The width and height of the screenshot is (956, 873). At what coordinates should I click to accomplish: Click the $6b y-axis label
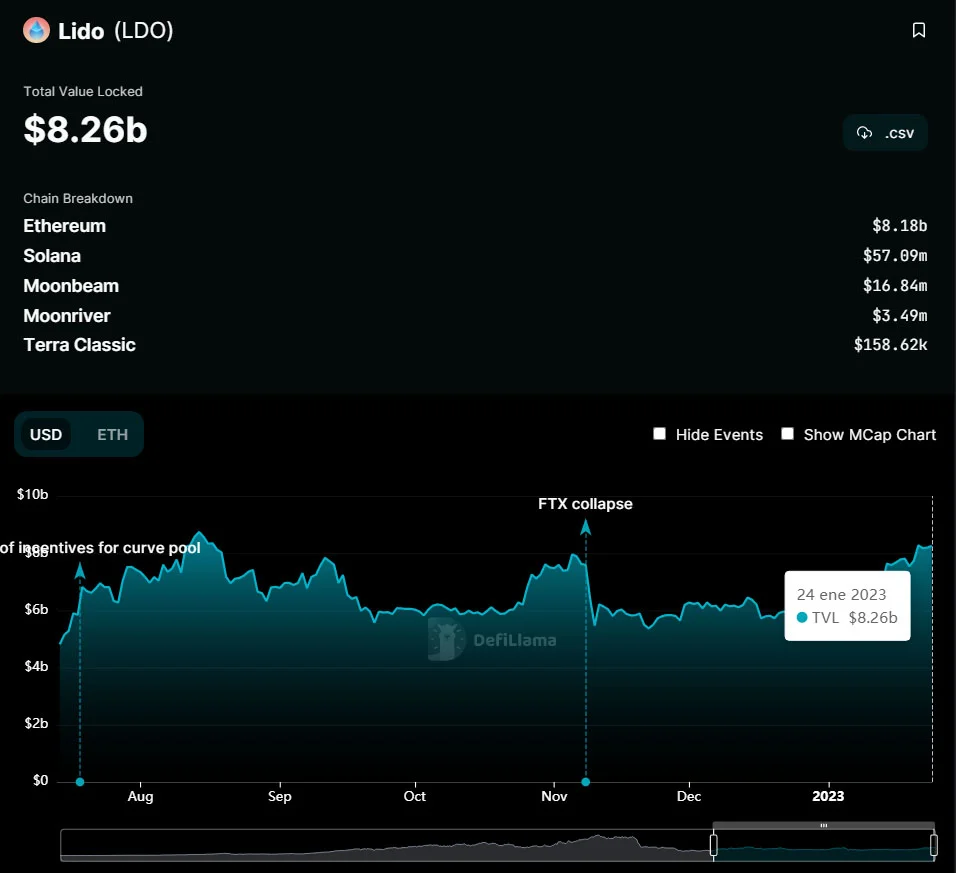(x=36, y=610)
